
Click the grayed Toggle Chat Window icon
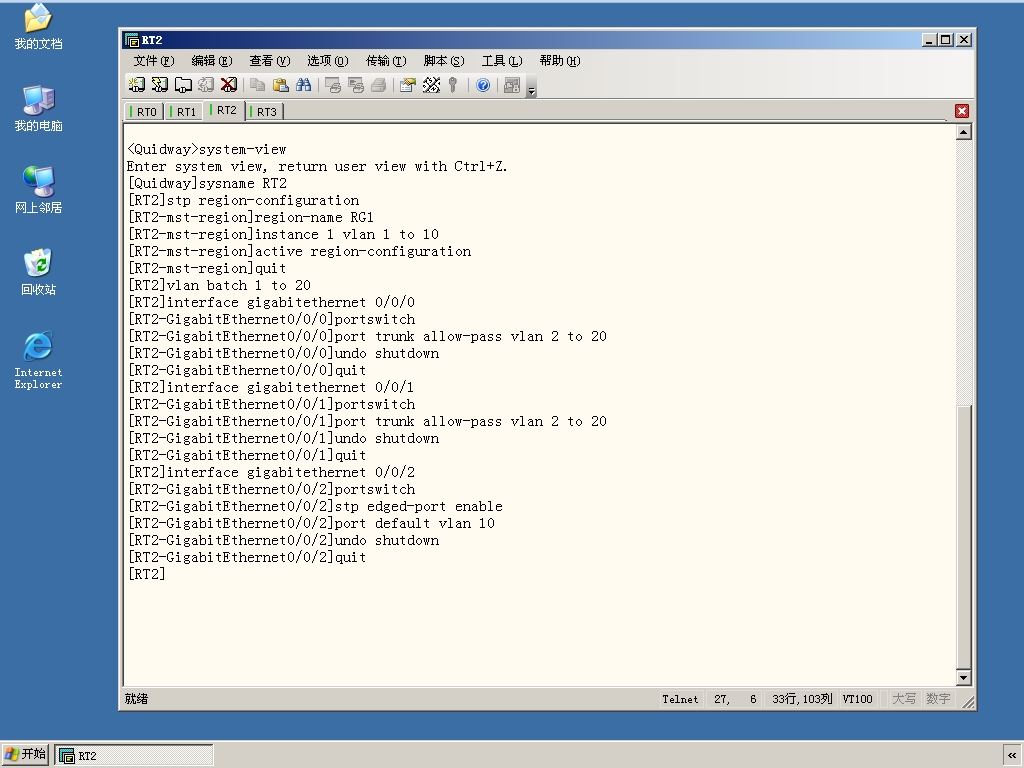[x=512, y=85]
